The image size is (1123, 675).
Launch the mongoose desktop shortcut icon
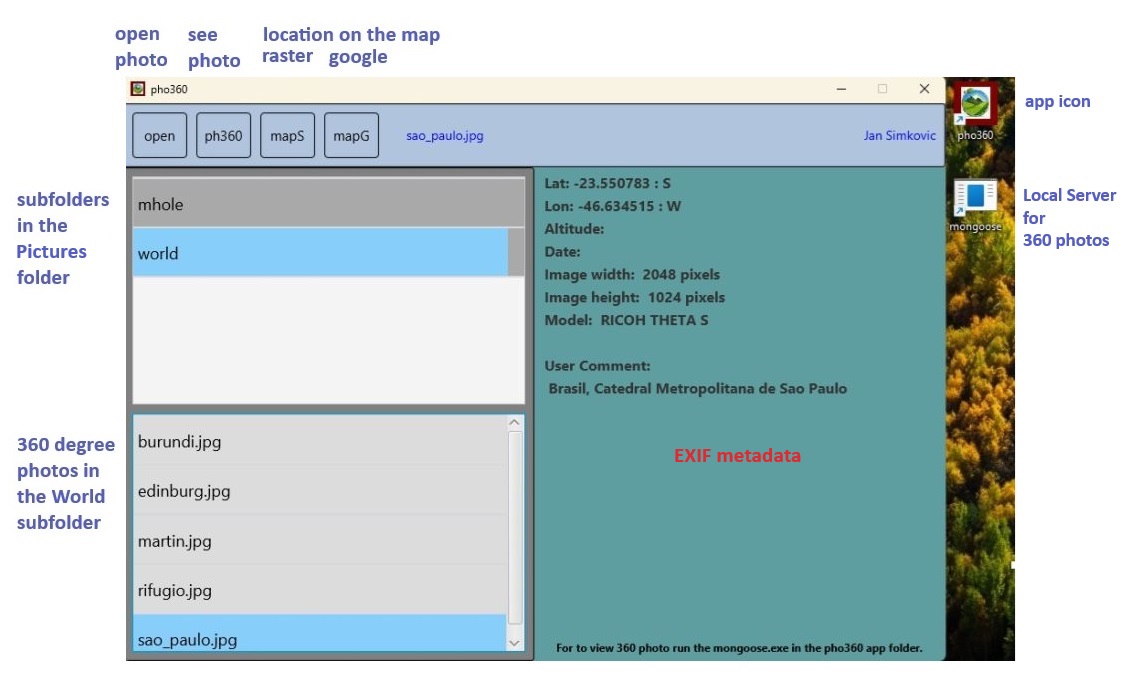(x=975, y=205)
